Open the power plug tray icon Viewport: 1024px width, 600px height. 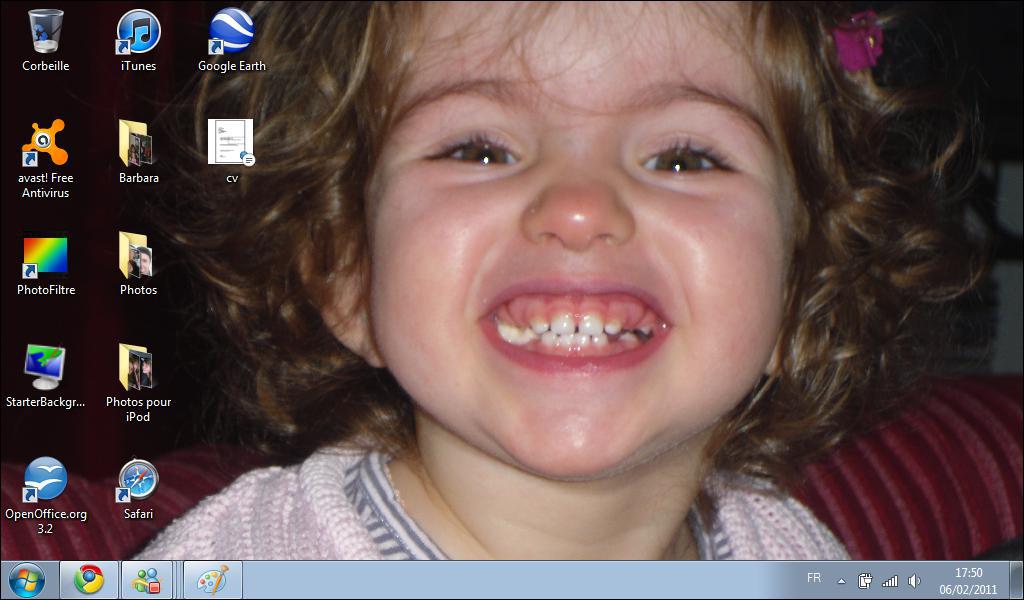click(865, 580)
